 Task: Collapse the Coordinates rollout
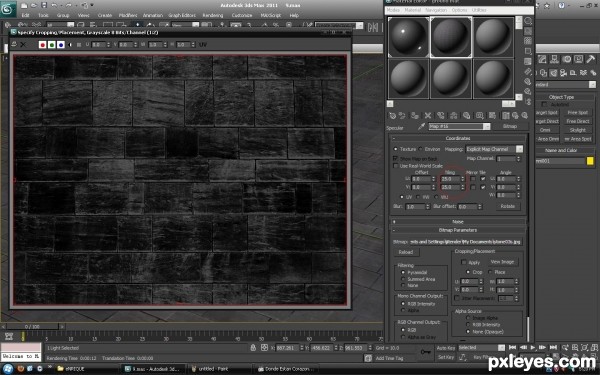(458, 138)
